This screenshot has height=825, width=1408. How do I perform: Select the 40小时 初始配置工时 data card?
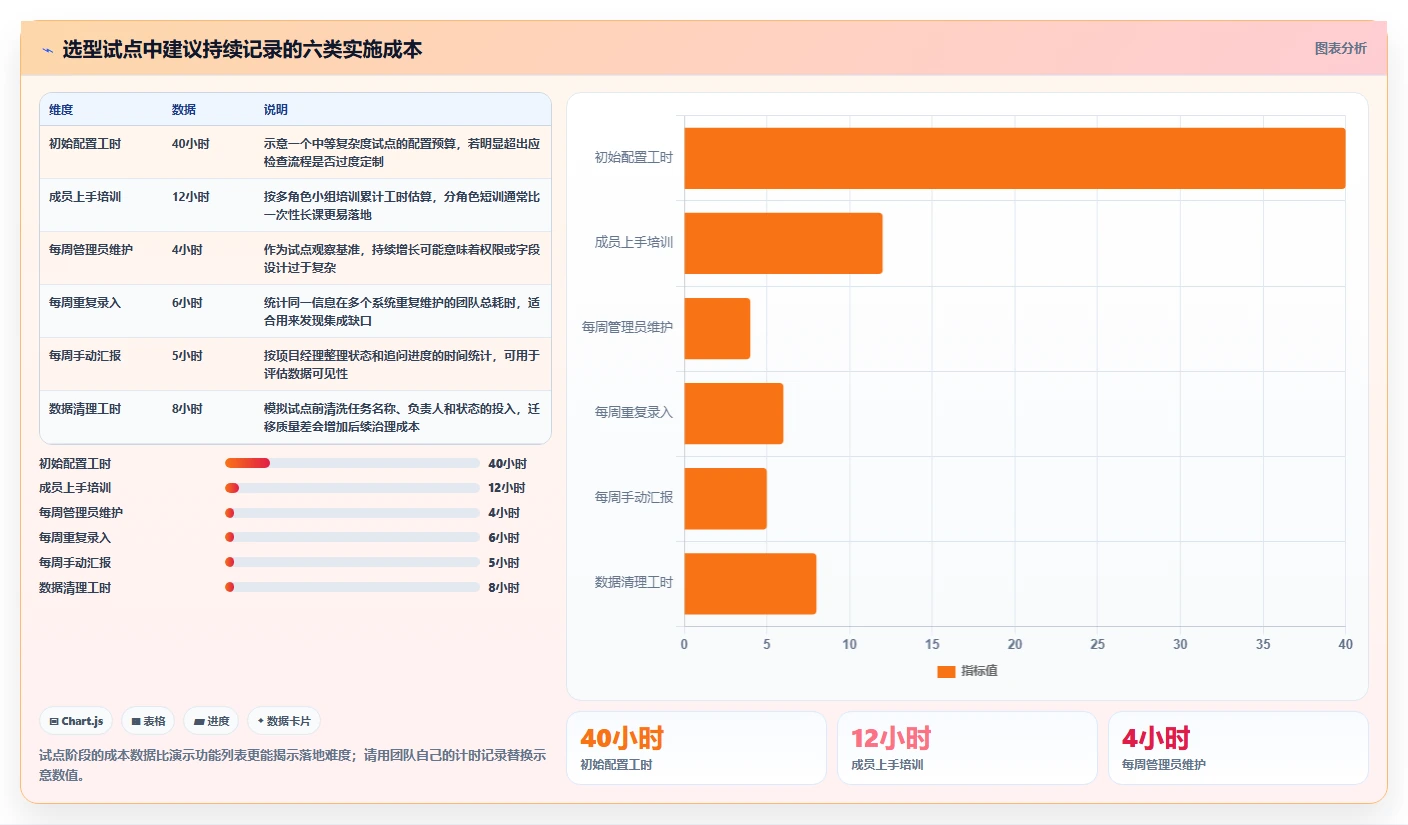[696, 748]
